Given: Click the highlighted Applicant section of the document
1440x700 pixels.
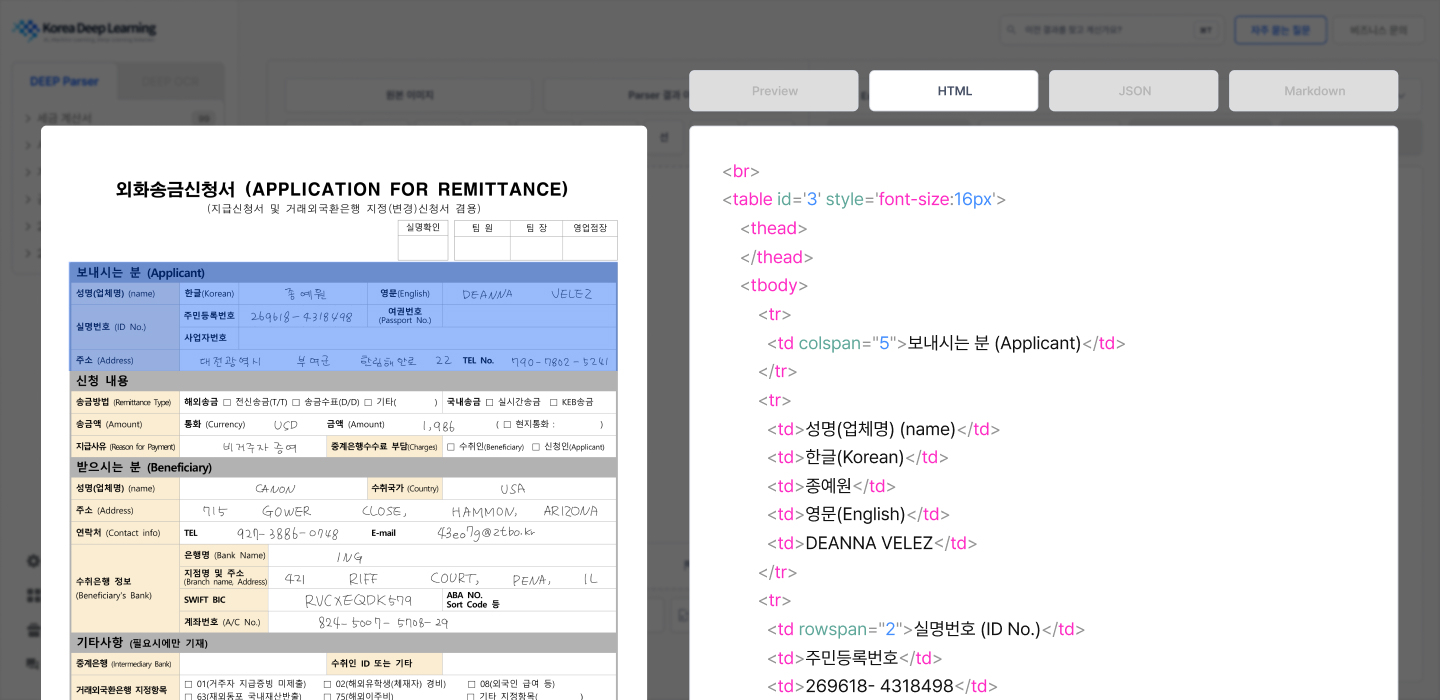Looking at the screenshot, I should 343,317.
